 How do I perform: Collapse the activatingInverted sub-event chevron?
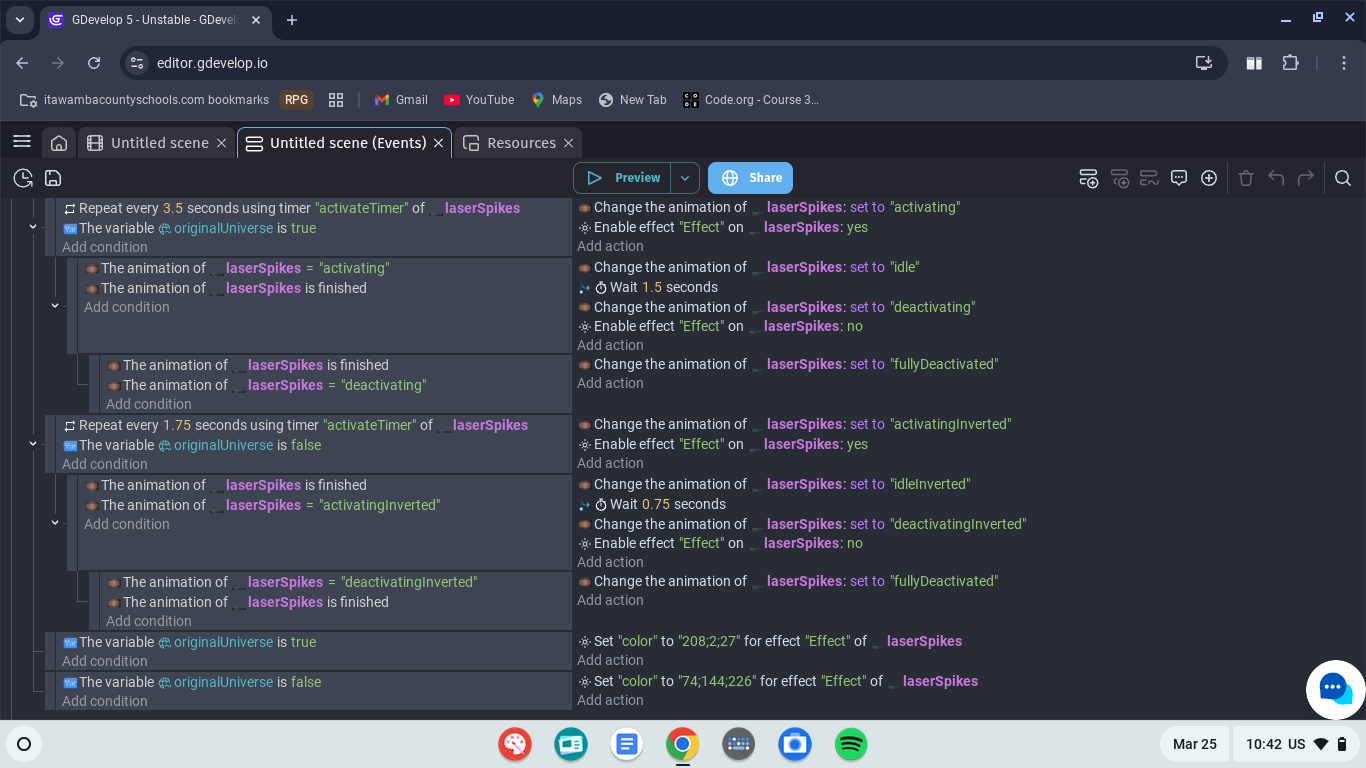55,522
